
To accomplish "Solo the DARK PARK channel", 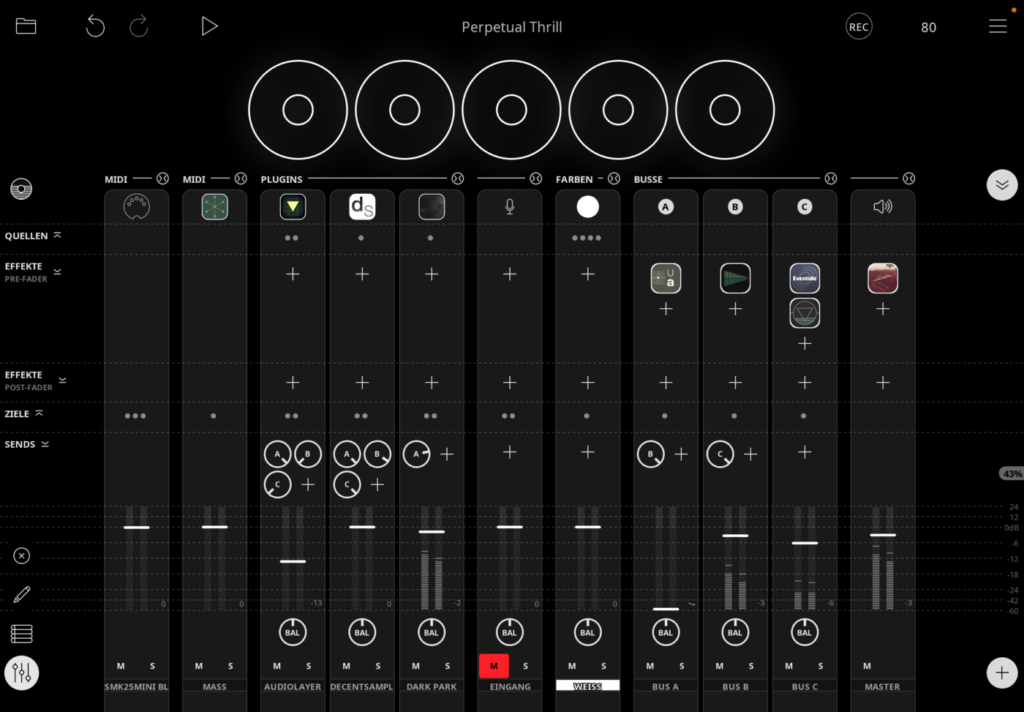I will pos(446,666).
